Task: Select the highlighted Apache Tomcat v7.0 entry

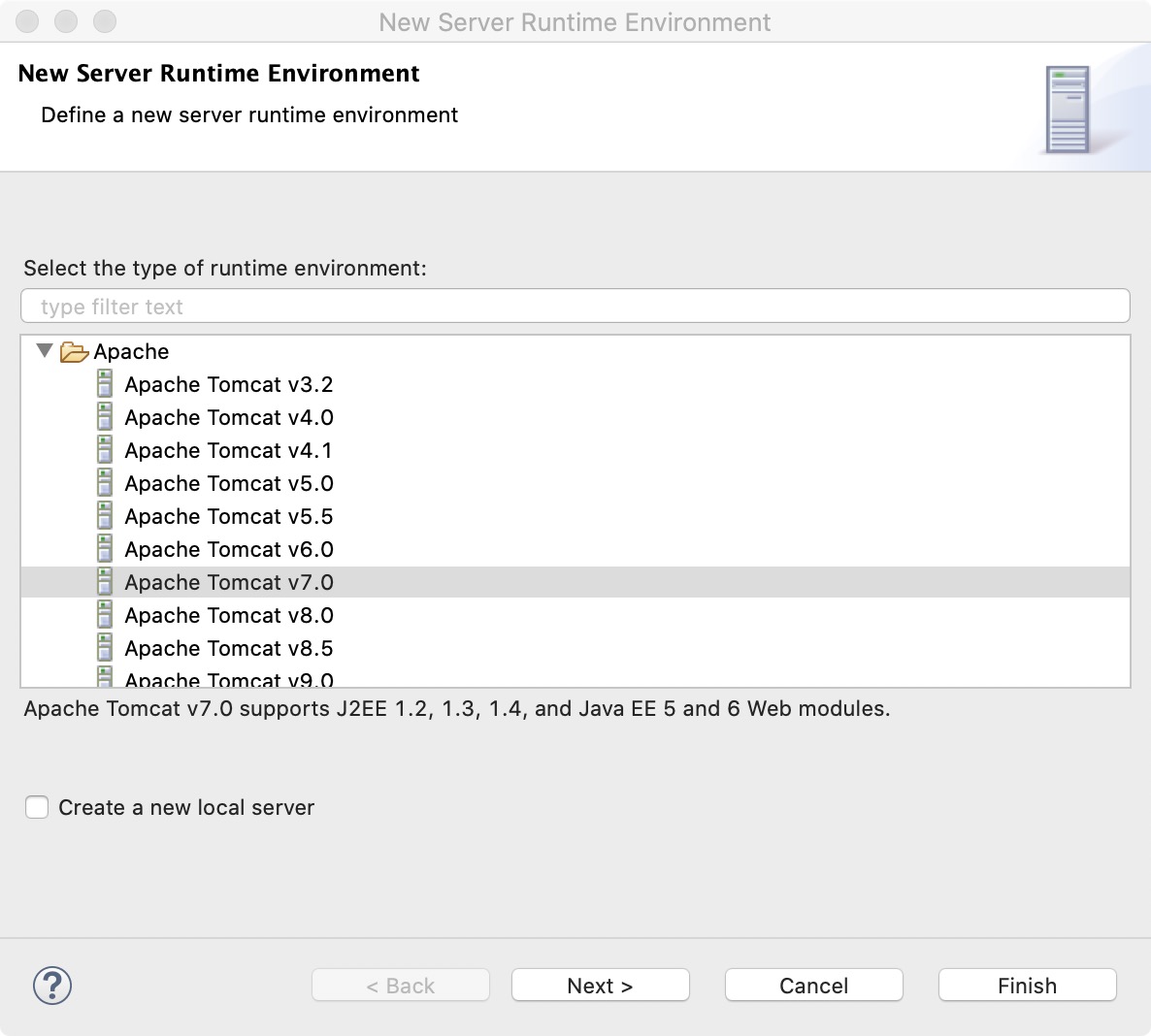Action: (x=575, y=582)
